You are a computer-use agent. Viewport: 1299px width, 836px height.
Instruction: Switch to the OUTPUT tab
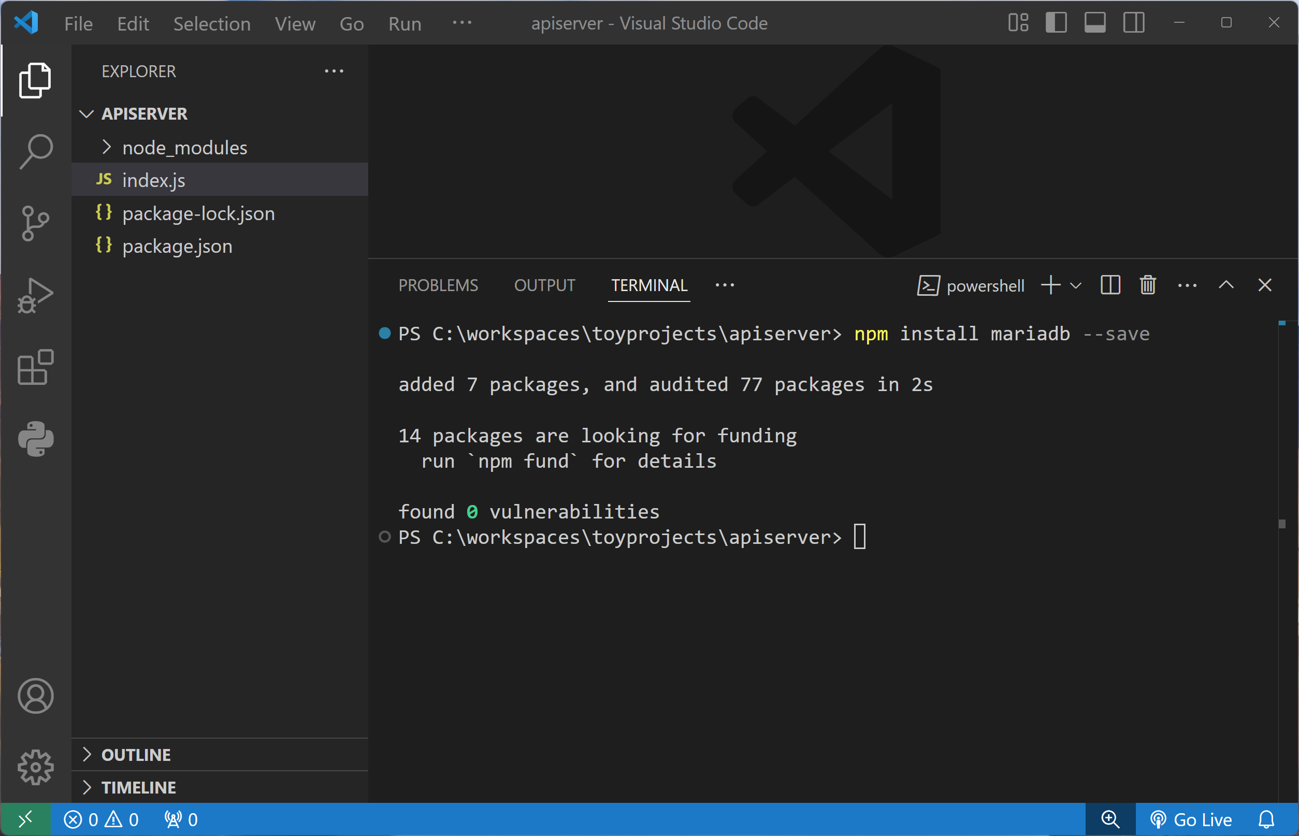pos(544,285)
